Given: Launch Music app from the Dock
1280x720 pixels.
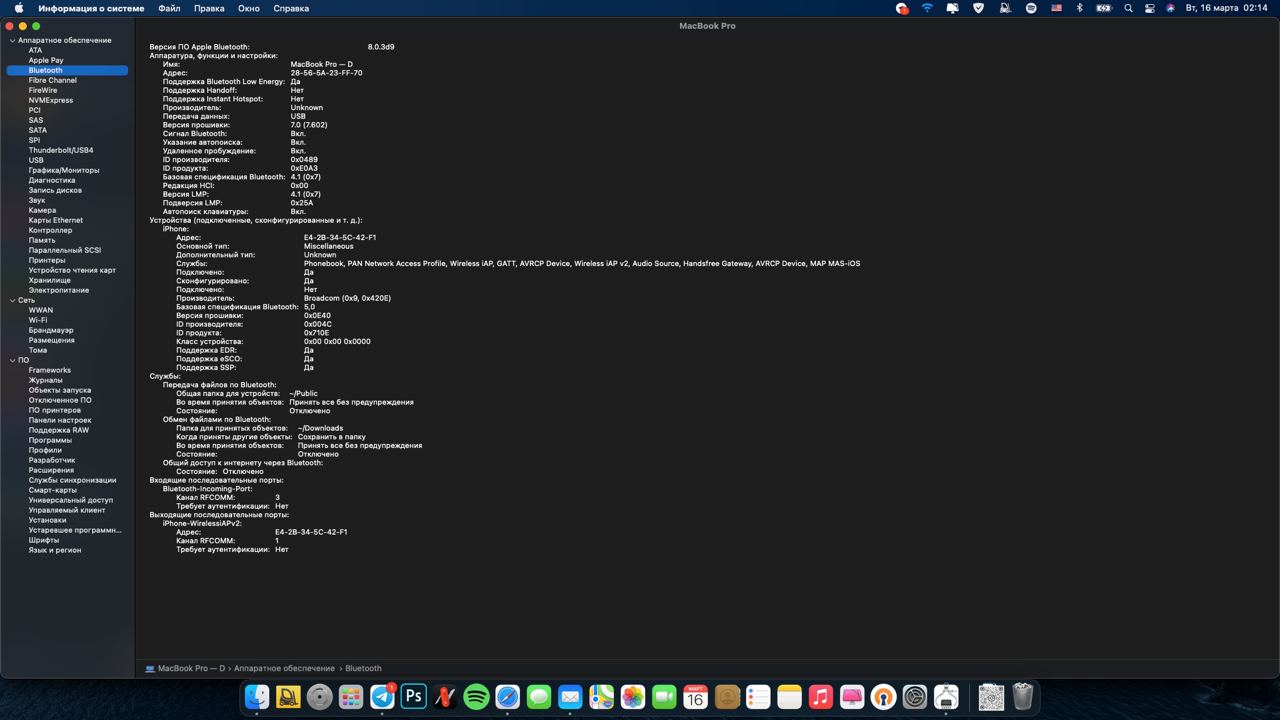Looking at the screenshot, I should [x=820, y=697].
